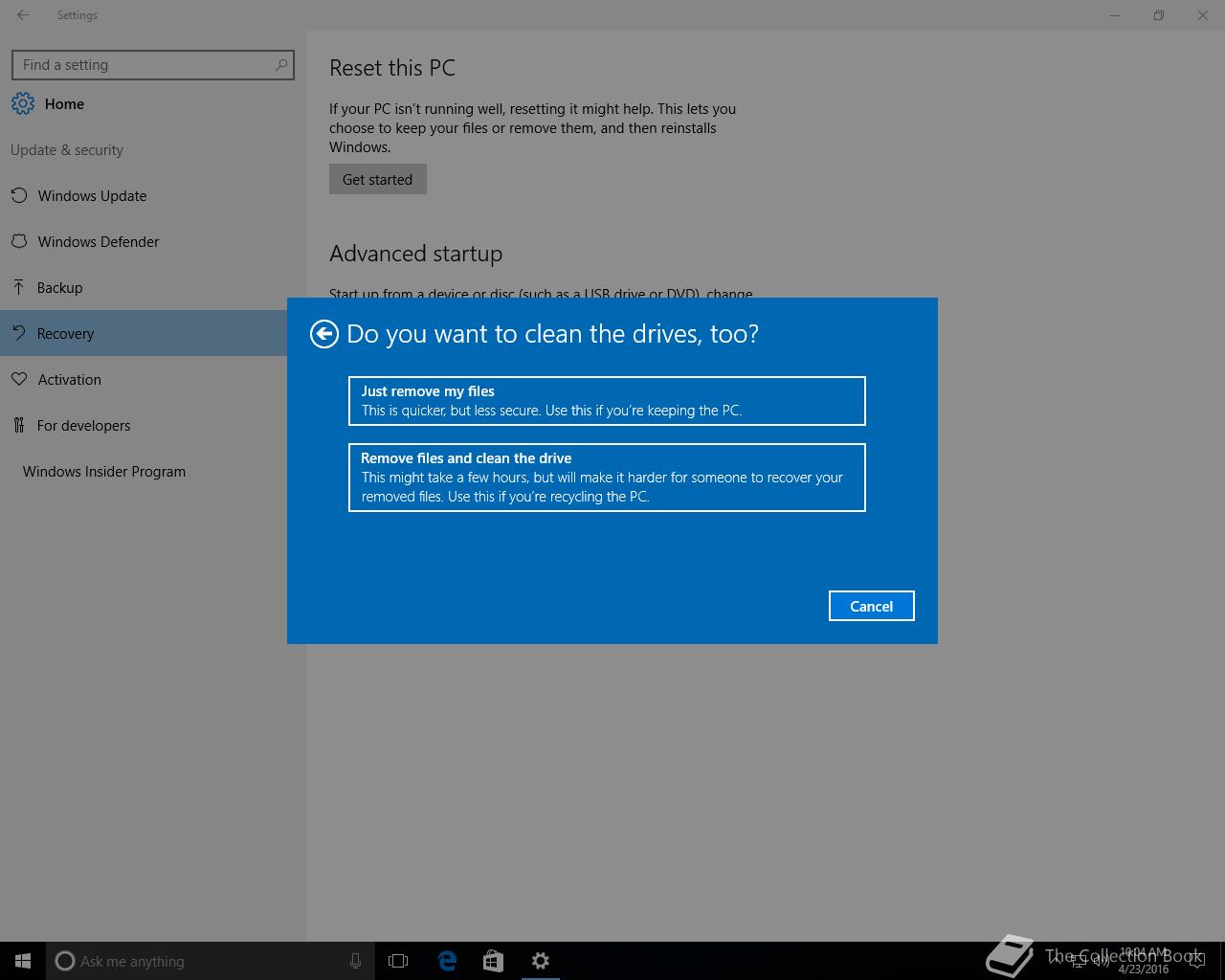
Task: Click the search magnifier icon in settings
Action: click(280, 65)
